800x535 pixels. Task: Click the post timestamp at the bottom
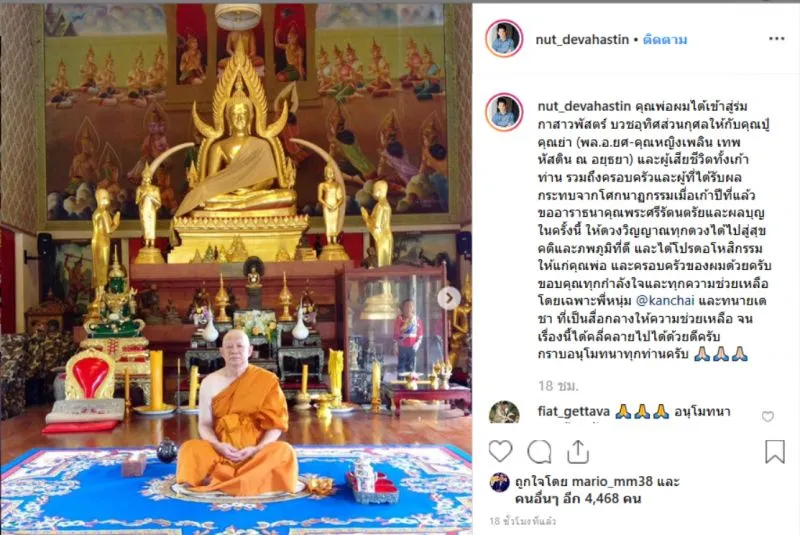[x=522, y=521]
